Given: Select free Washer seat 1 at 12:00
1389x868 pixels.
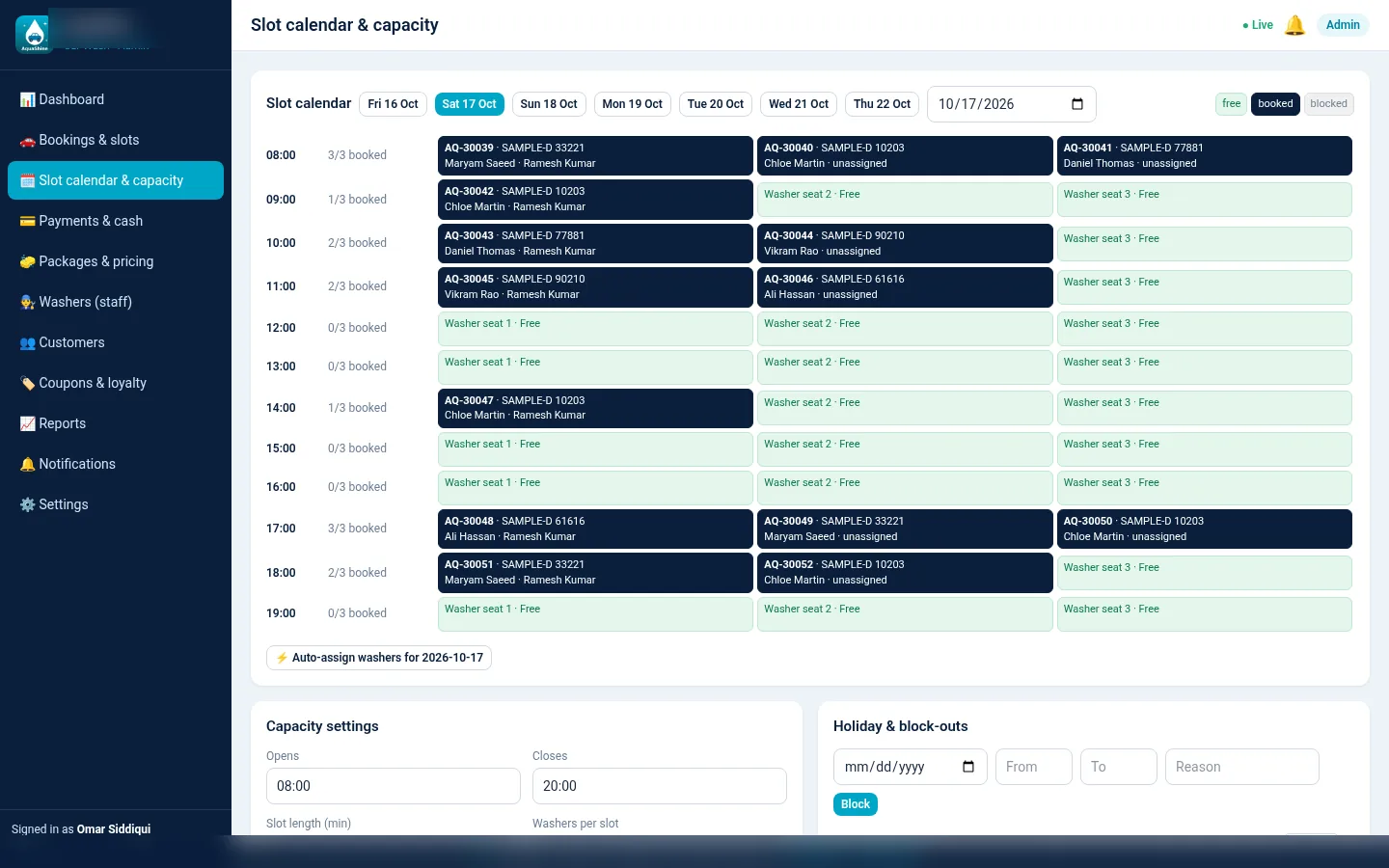Looking at the screenshot, I should pyautogui.click(x=595, y=329).
